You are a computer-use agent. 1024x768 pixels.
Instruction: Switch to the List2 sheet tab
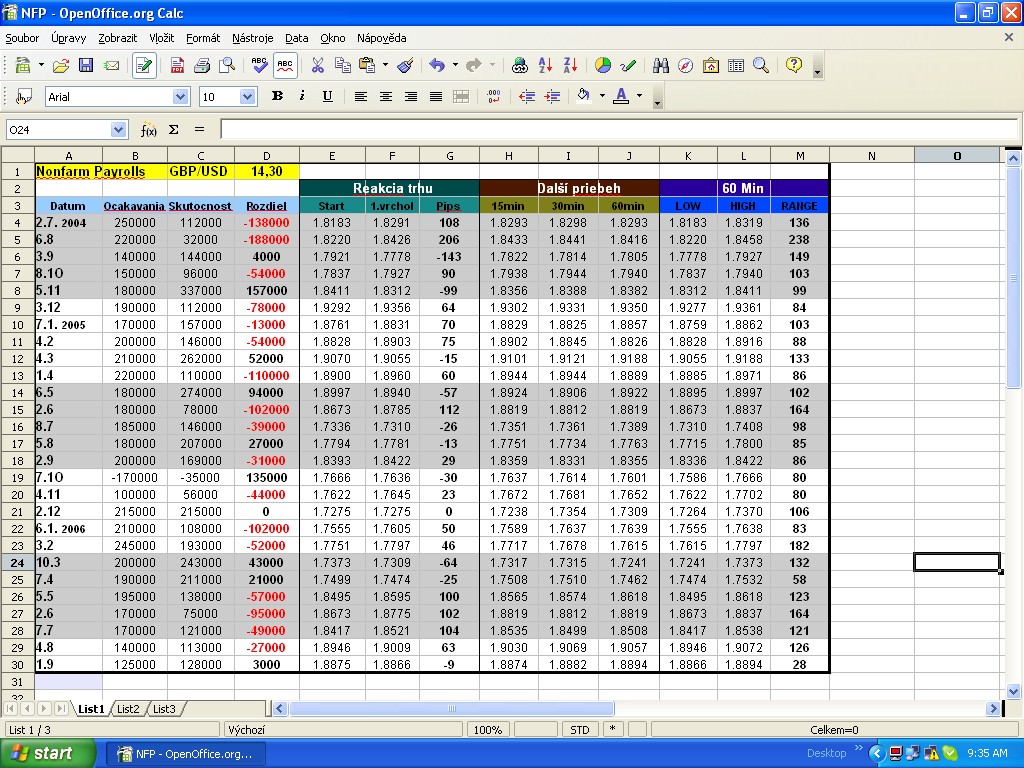[x=128, y=709]
